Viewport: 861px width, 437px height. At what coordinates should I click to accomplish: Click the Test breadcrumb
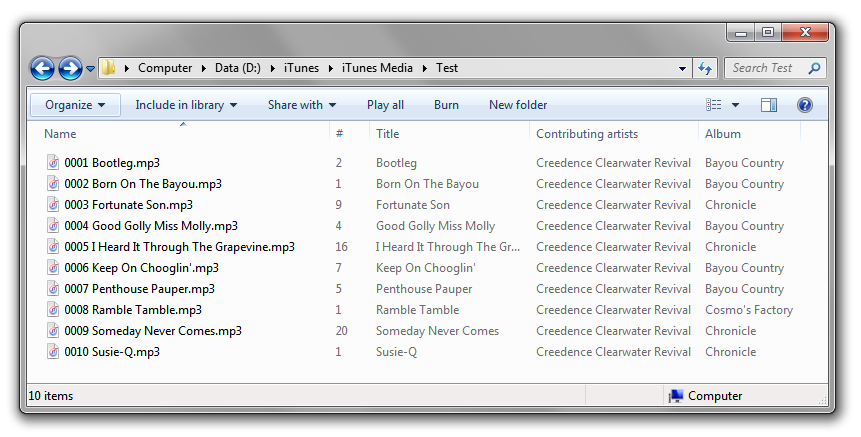coord(447,68)
